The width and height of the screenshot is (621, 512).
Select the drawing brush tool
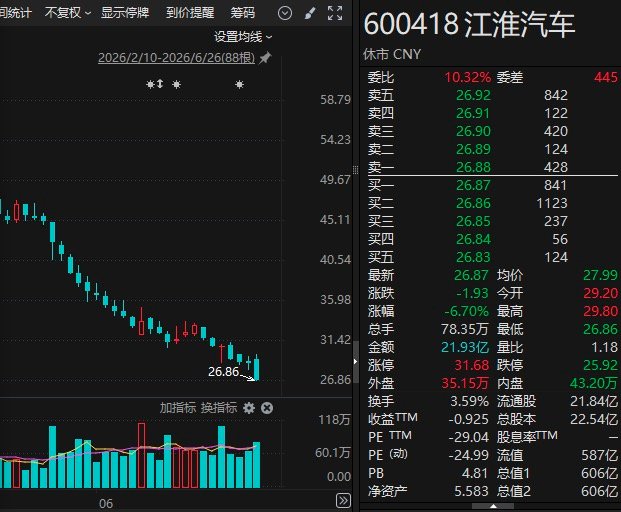tap(310, 13)
